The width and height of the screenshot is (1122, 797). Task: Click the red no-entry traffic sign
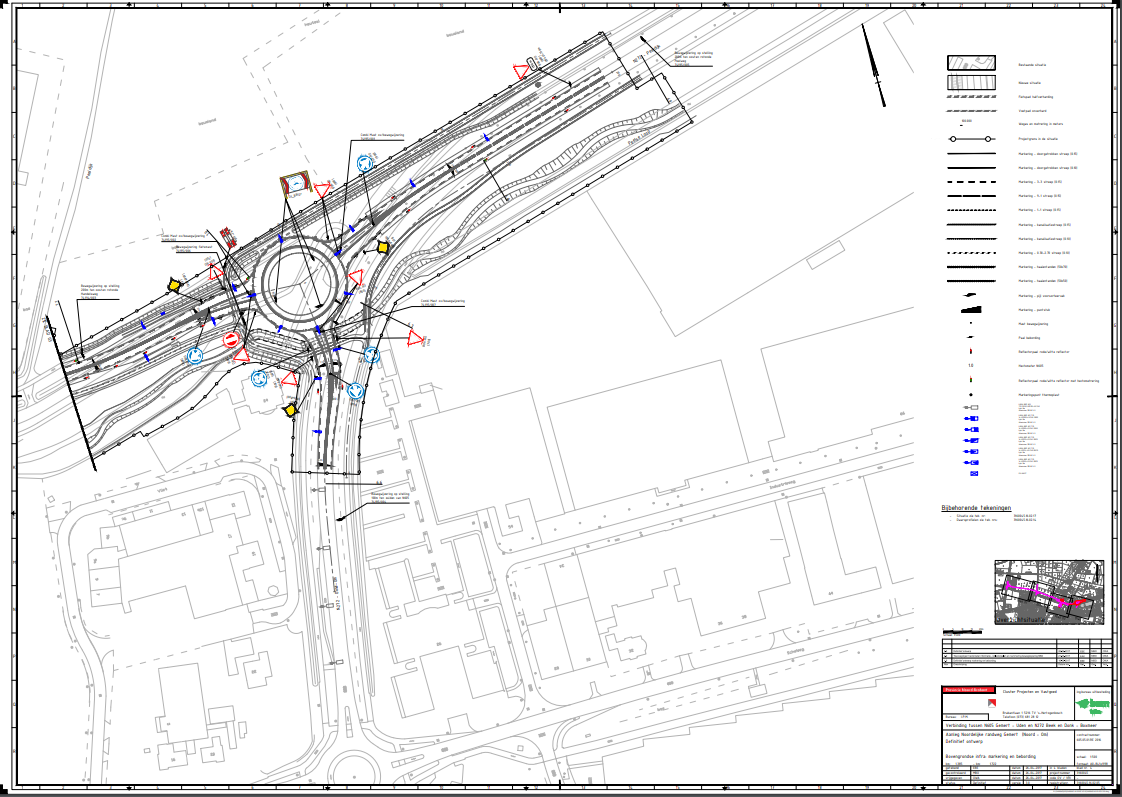tap(231, 341)
